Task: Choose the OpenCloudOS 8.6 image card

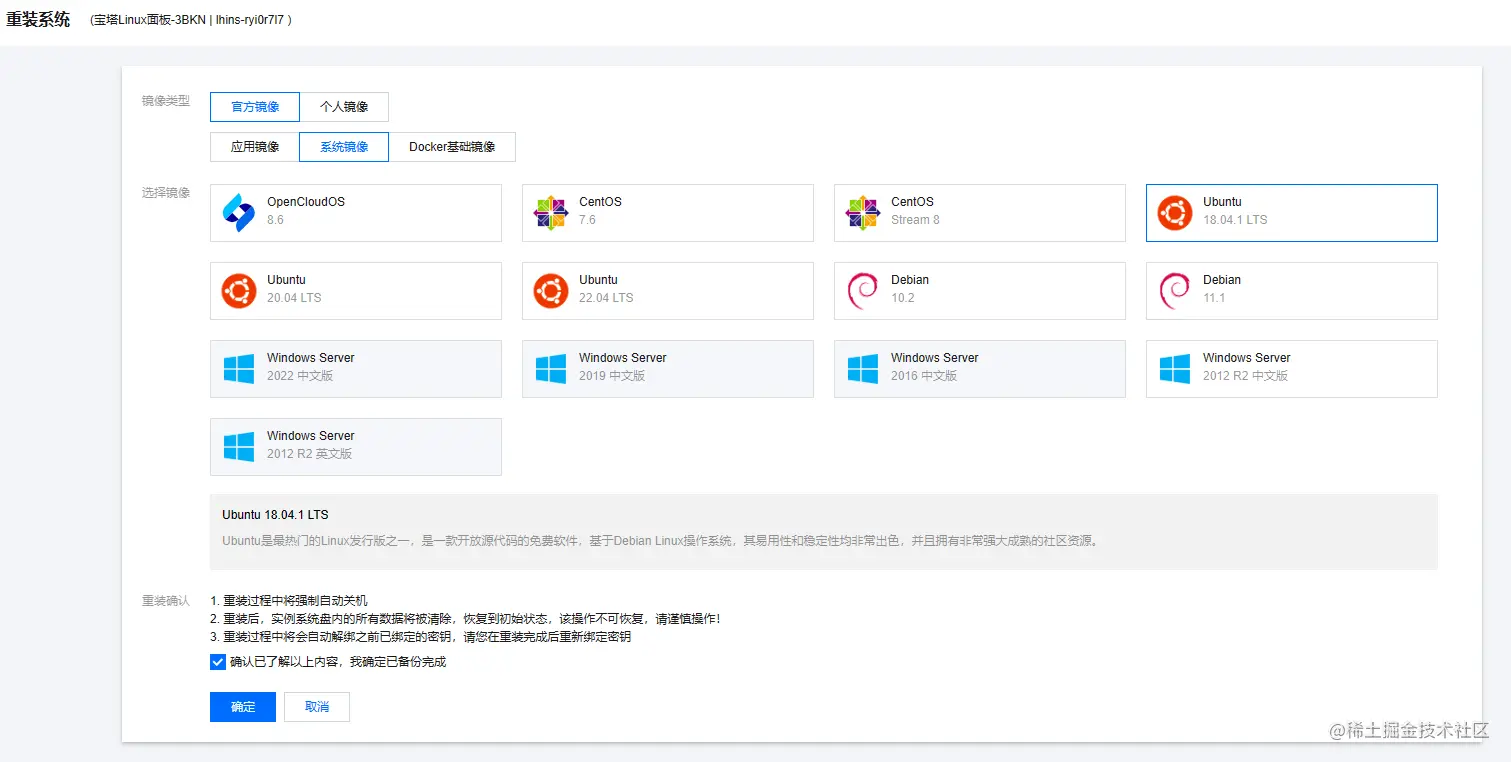Action: pos(356,213)
